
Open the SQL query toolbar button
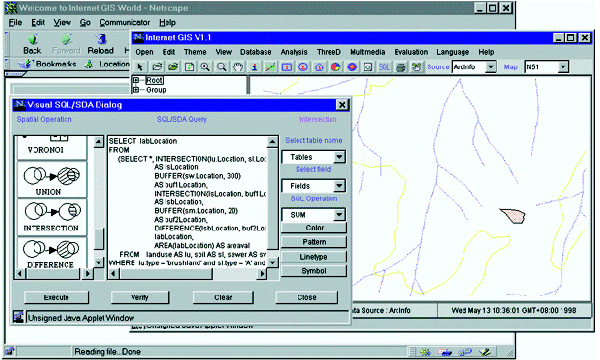point(384,67)
